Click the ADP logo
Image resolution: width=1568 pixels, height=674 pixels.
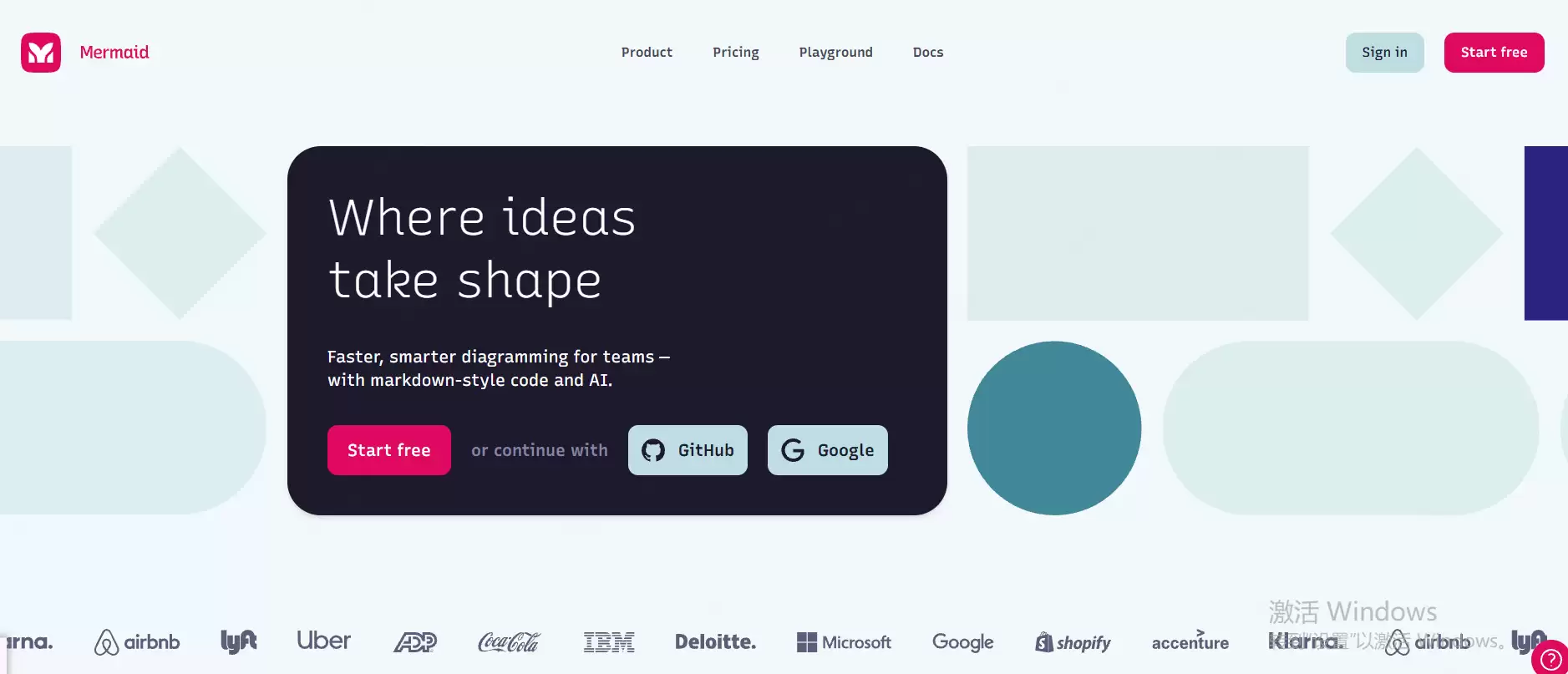coord(415,642)
